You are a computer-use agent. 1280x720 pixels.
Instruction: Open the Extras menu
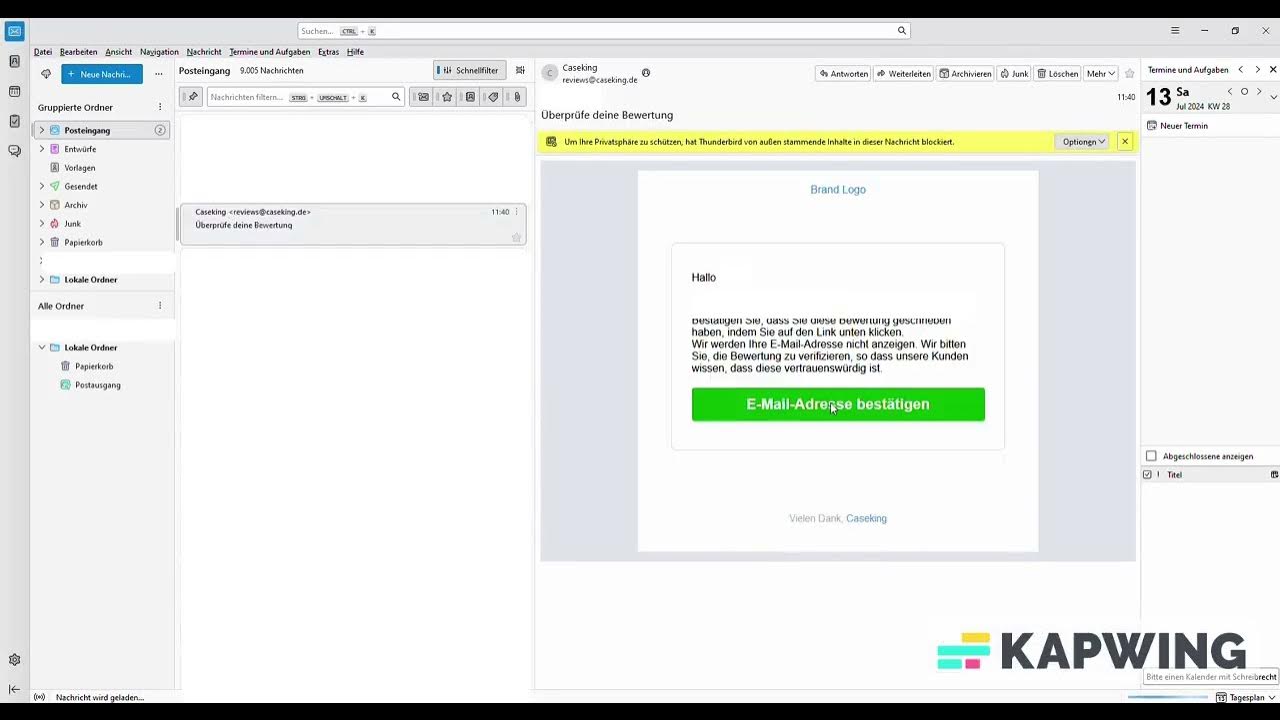click(329, 52)
